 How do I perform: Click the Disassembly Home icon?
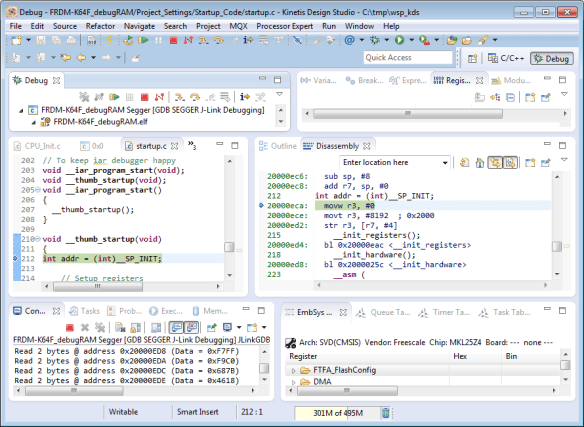(480, 163)
